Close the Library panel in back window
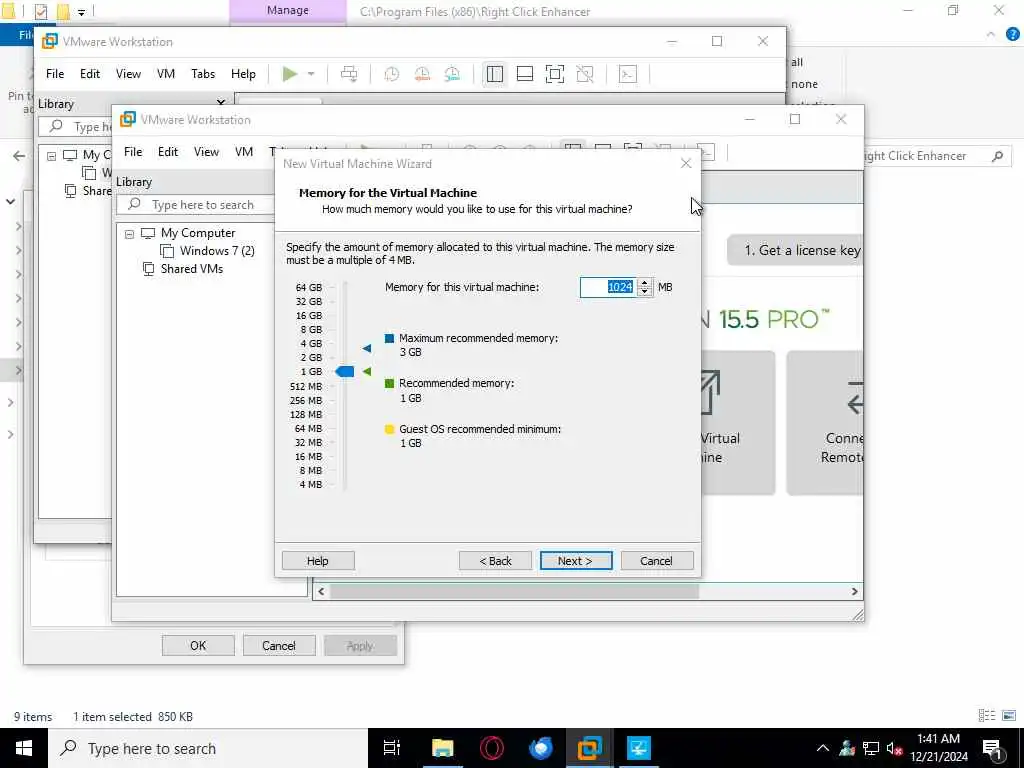 pos(221,103)
